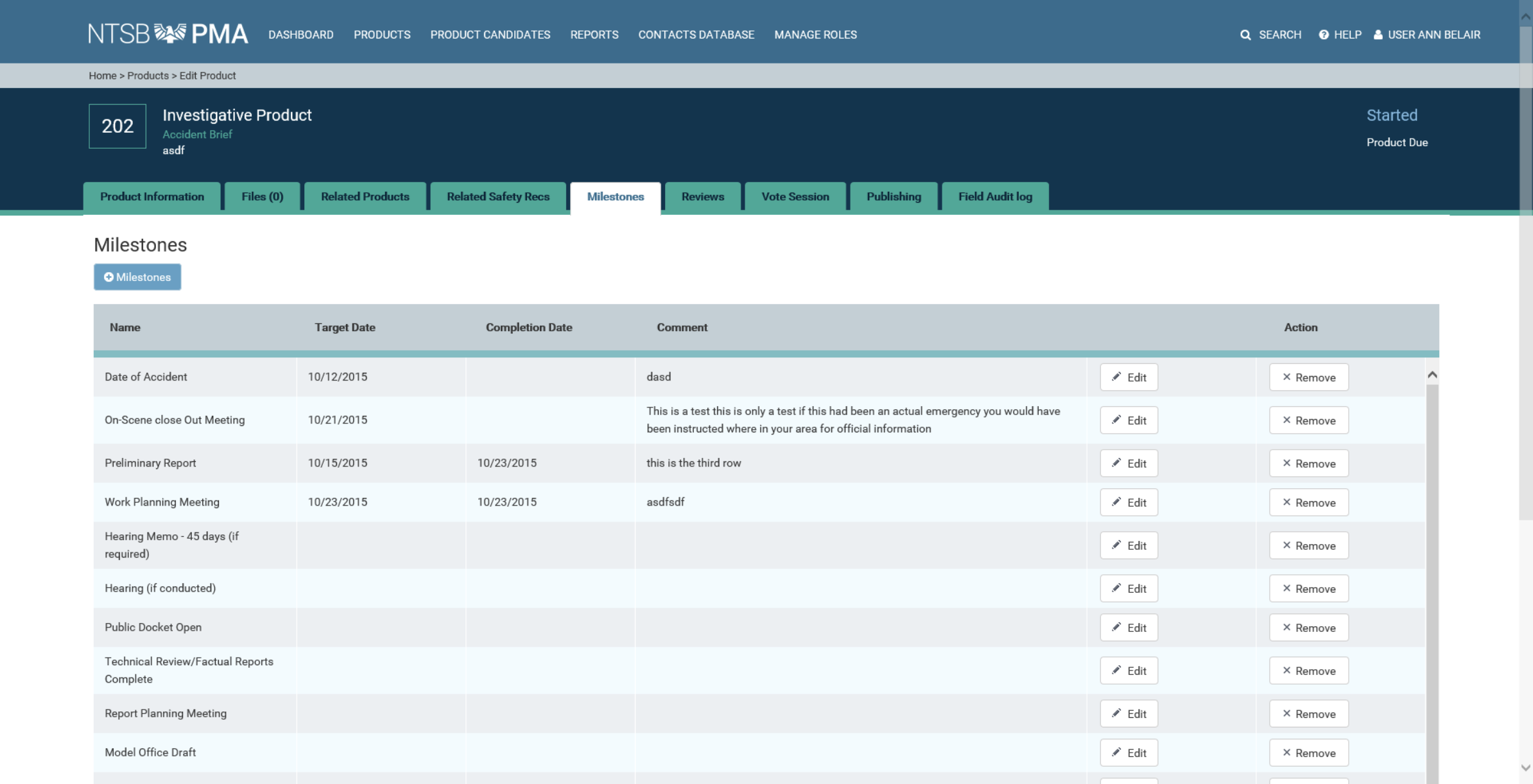This screenshot has width=1533, height=784.
Task: Click the search magnifier icon
Action: click(1245, 35)
